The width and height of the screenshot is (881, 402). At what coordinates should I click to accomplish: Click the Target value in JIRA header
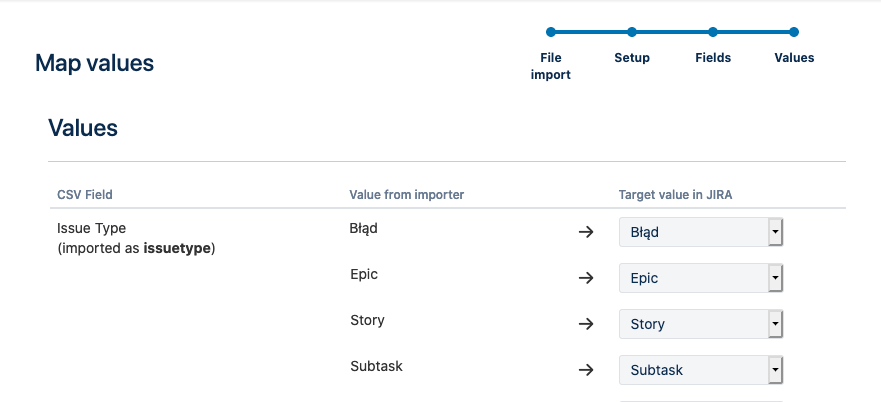click(675, 195)
